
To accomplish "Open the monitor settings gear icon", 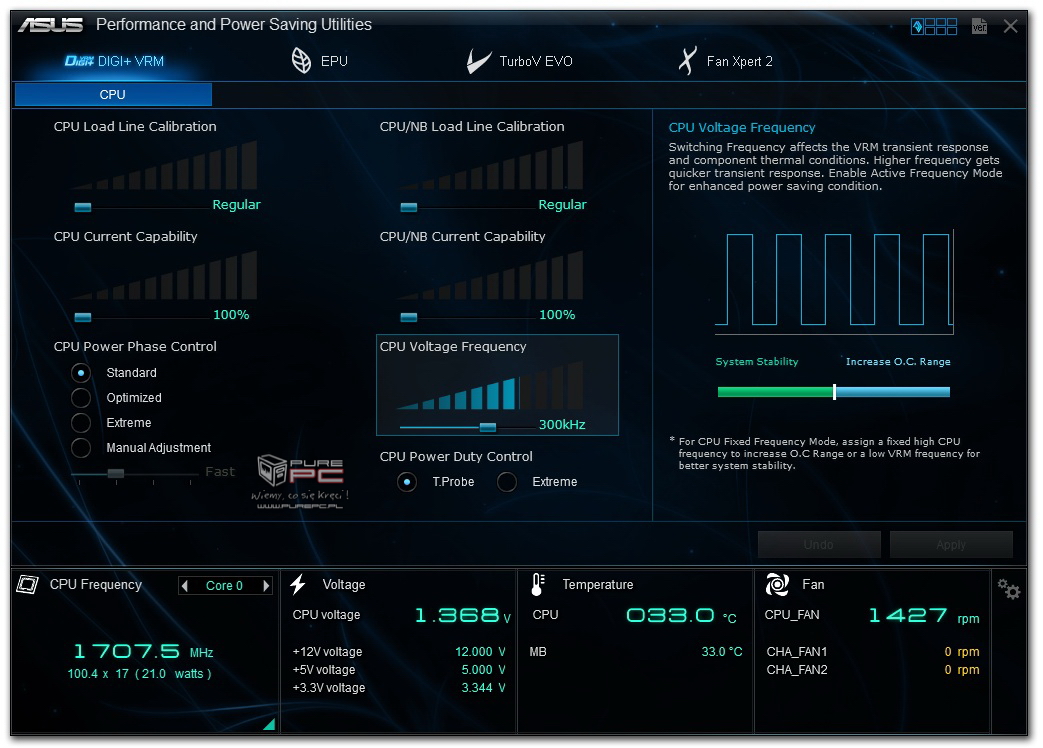I will click(1008, 588).
